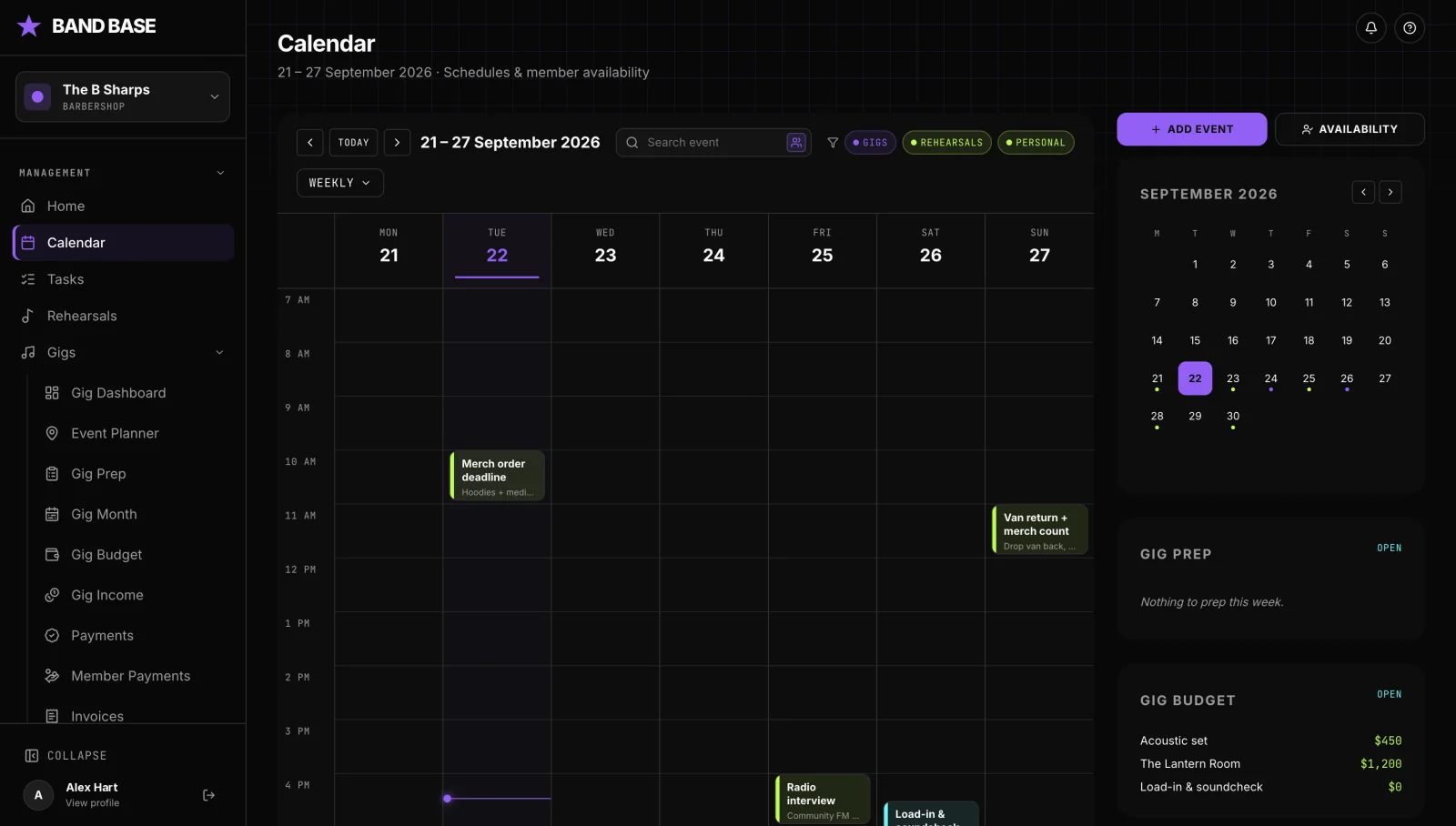Collapse the Management section

click(x=219, y=173)
